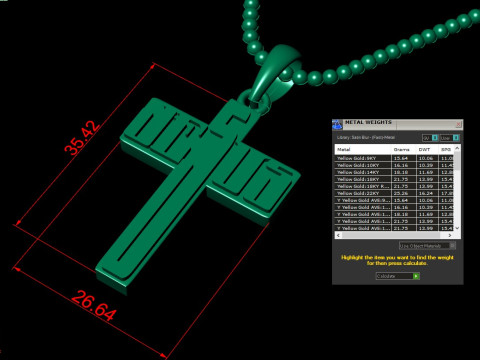Click the 16.24 DWT cell
Viewport: 480px width, 360px height.
427,193
